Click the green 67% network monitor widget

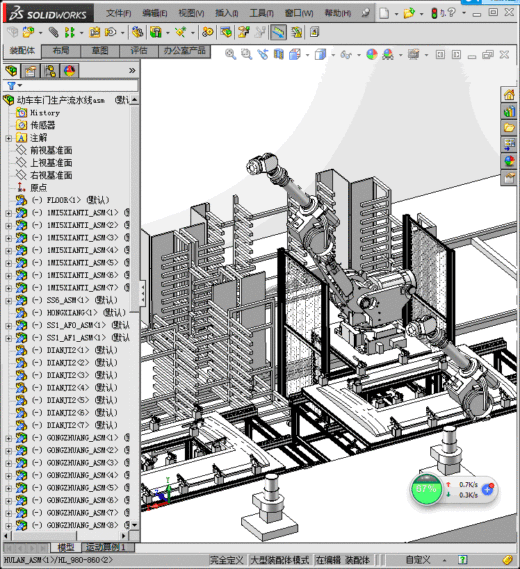point(426,489)
